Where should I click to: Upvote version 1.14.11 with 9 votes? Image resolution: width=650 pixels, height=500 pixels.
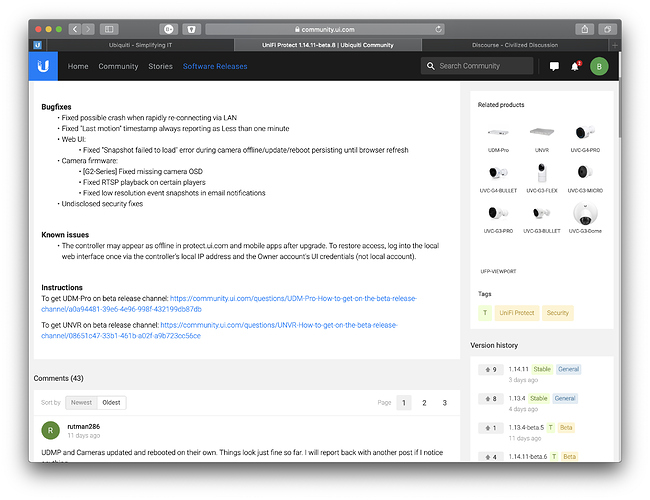click(491, 369)
